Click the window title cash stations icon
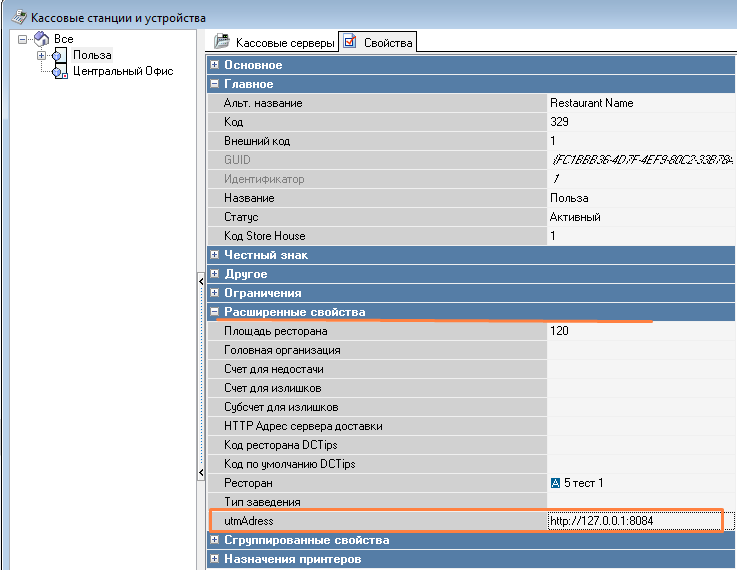The image size is (737, 570). [18, 17]
